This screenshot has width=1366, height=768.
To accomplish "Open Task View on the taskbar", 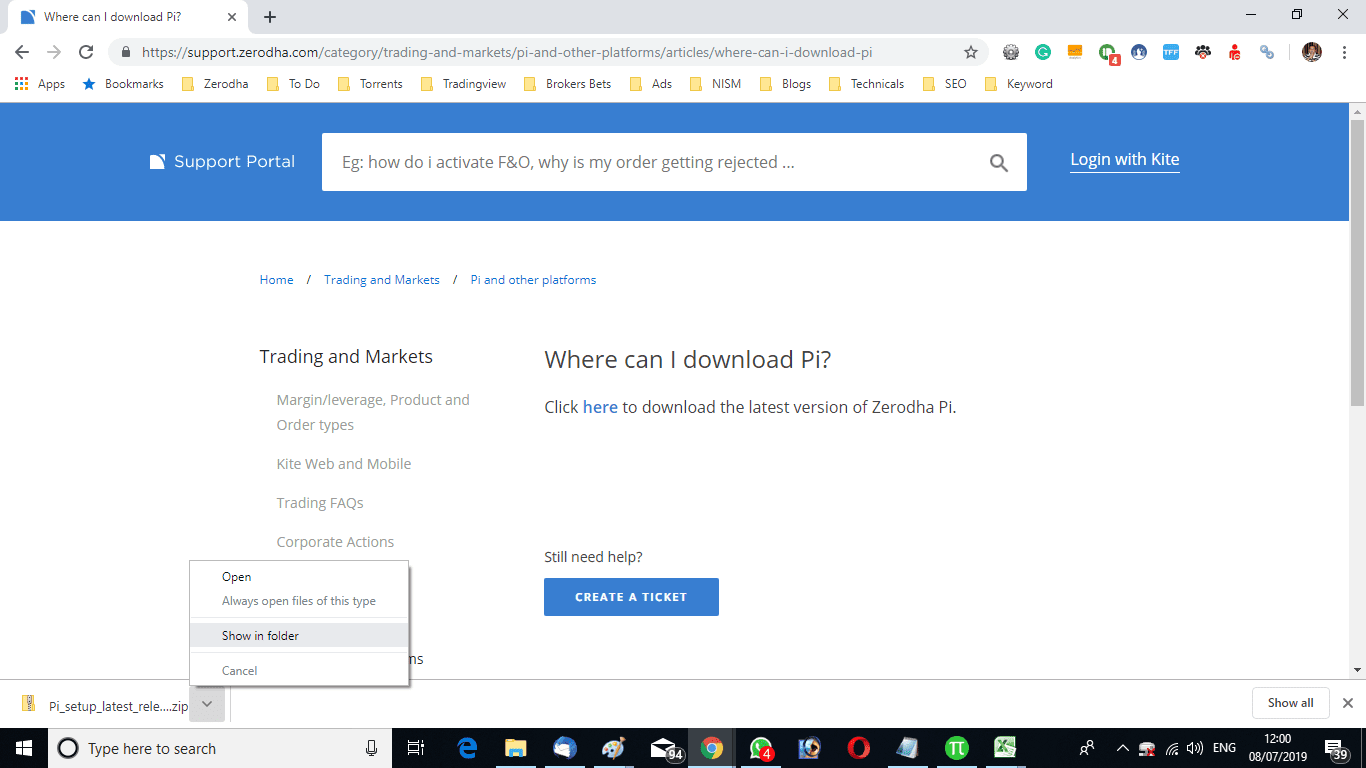I will tap(417, 748).
